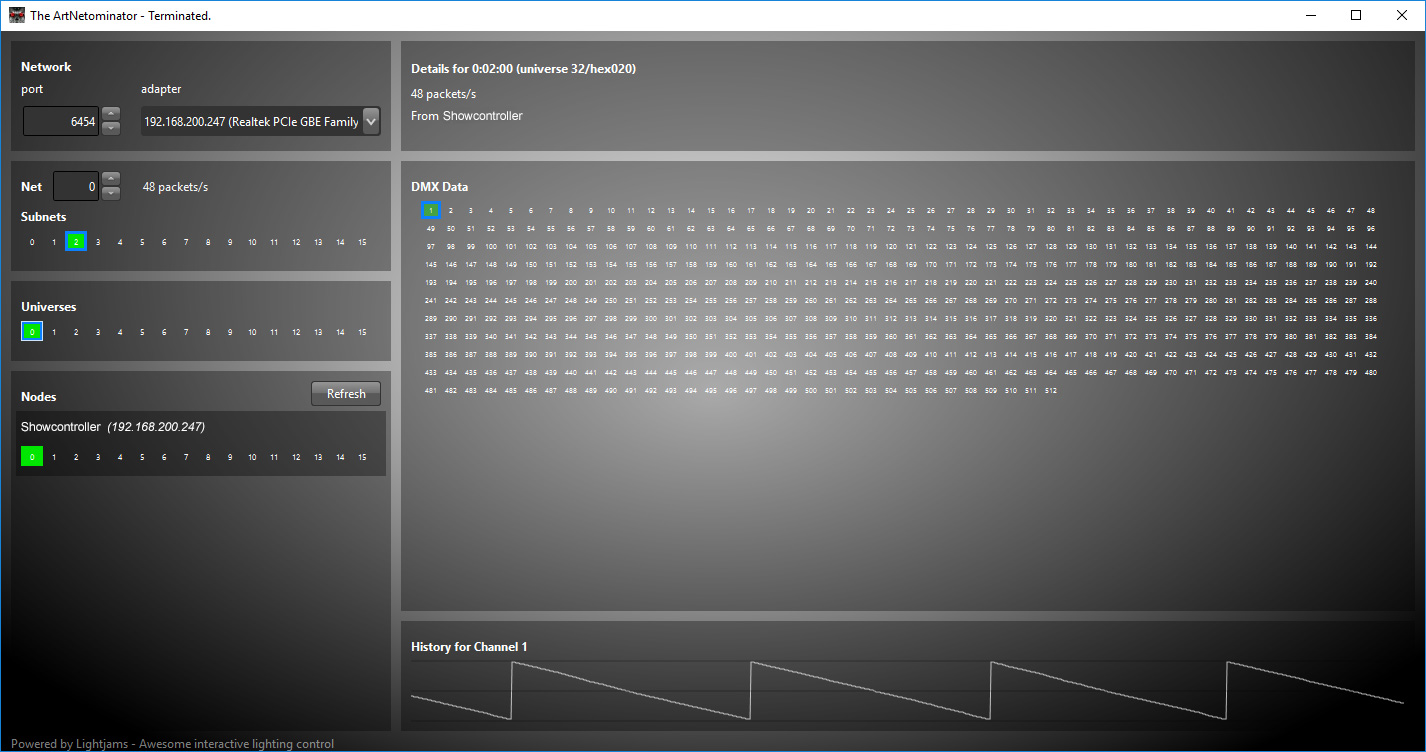Click the ArtNetominator app icon in title bar
The height and width of the screenshot is (752, 1426).
[x=16, y=15]
